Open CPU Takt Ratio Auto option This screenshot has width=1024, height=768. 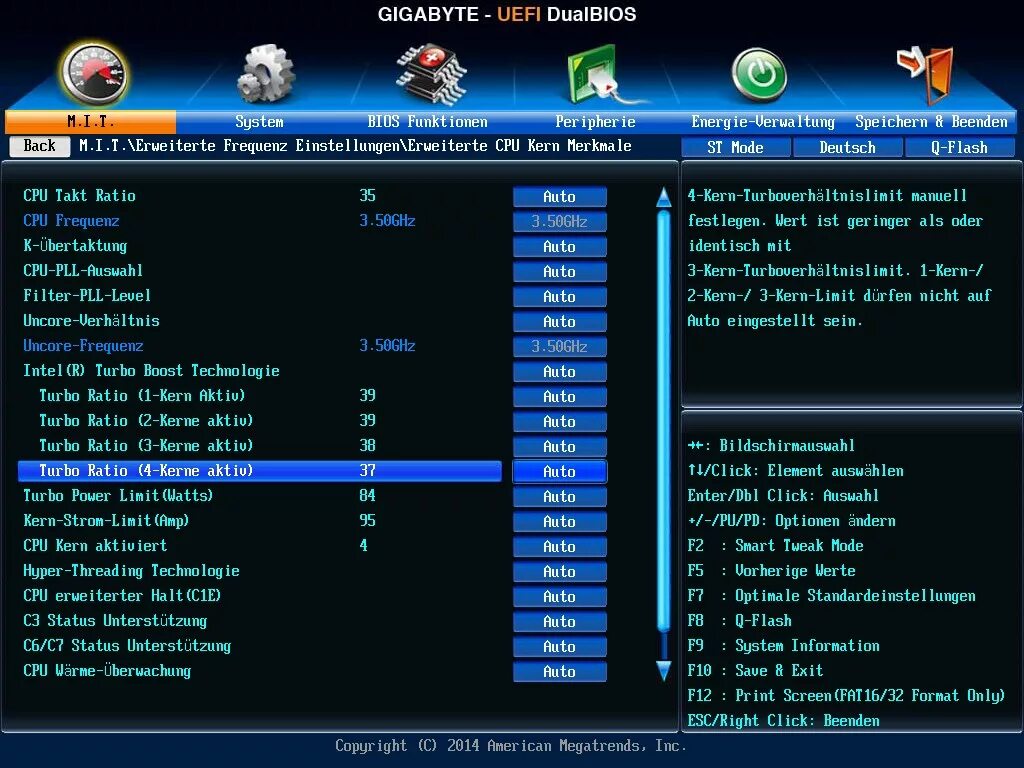tap(560, 197)
